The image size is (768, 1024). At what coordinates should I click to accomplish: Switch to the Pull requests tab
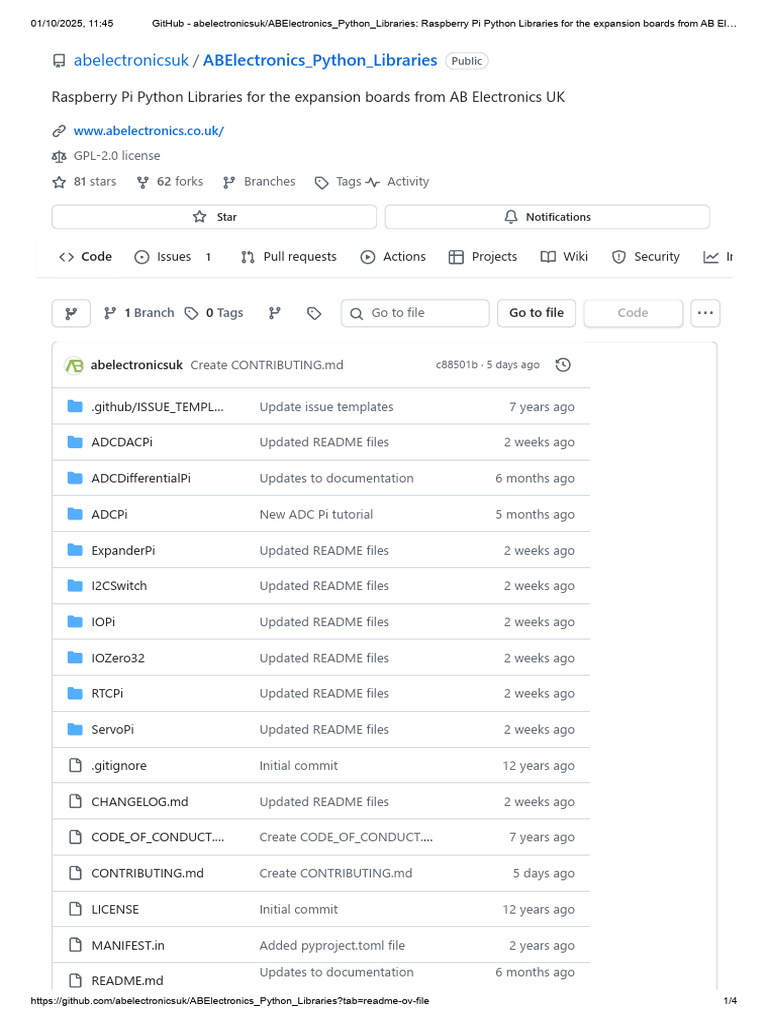tap(289, 257)
